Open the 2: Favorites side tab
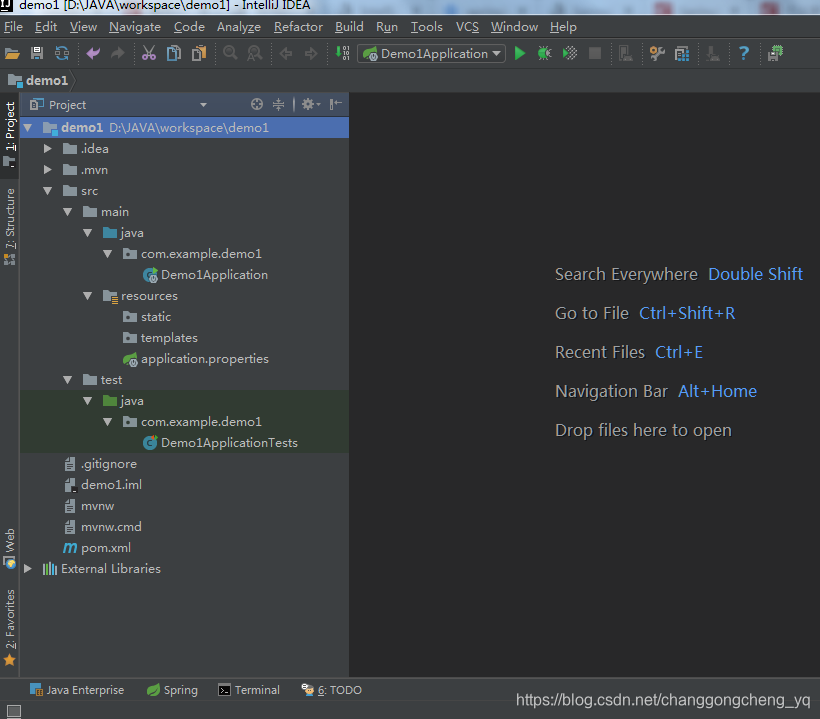 pyautogui.click(x=10, y=627)
